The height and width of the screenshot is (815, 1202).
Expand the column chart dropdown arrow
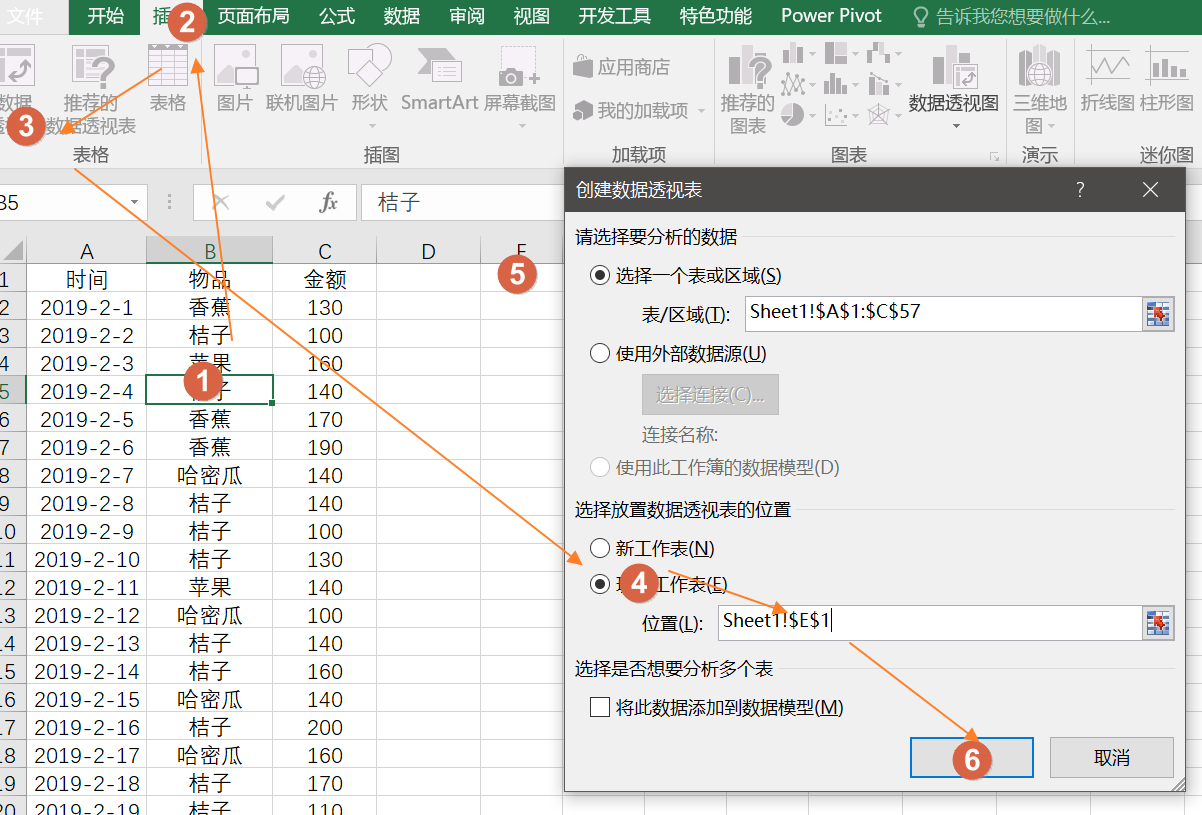(x=813, y=52)
